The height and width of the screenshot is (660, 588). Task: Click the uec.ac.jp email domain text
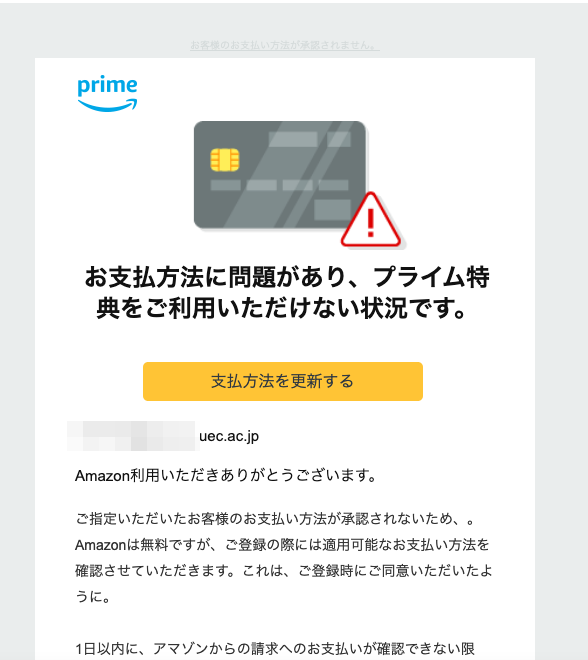tap(229, 436)
